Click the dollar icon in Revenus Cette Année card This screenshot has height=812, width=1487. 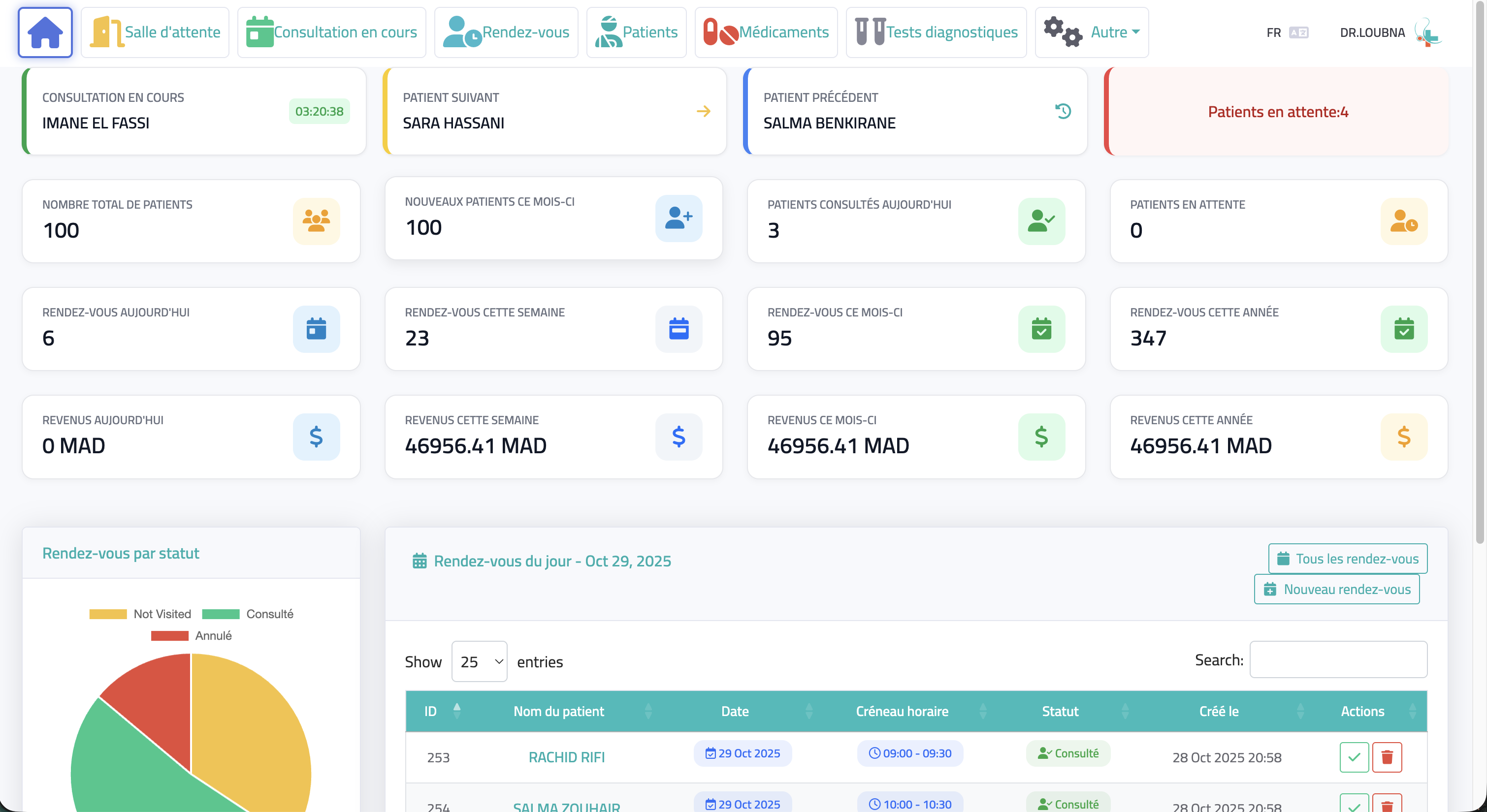pyautogui.click(x=1403, y=437)
